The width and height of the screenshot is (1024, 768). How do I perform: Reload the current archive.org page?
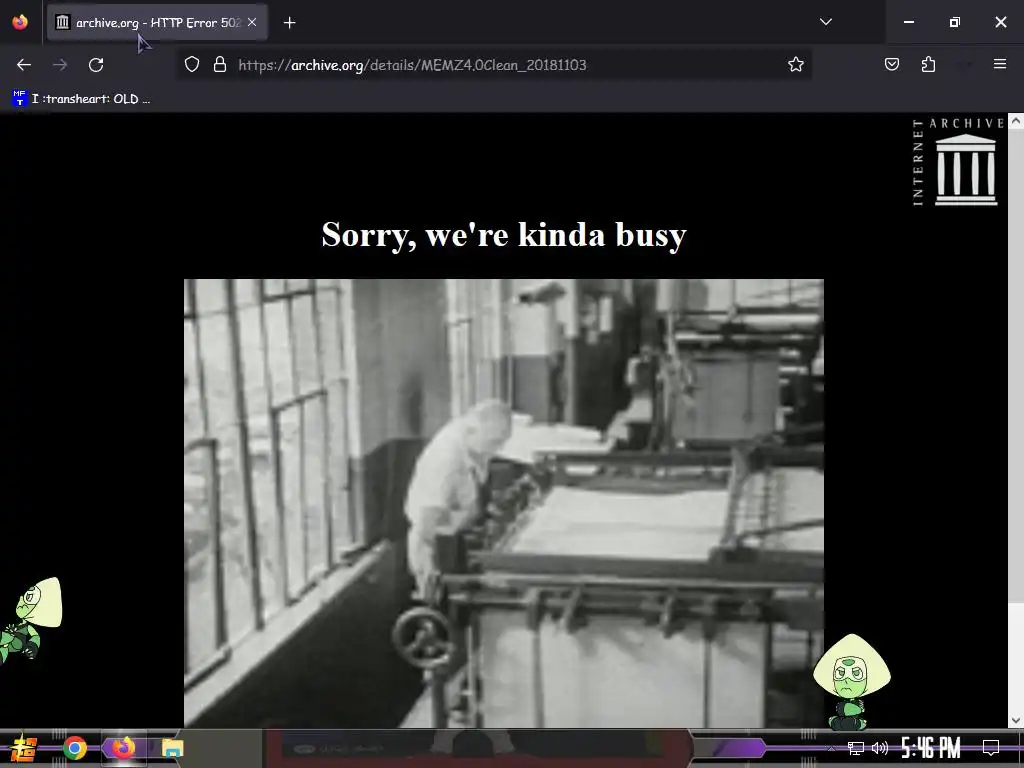click(96, 65)
